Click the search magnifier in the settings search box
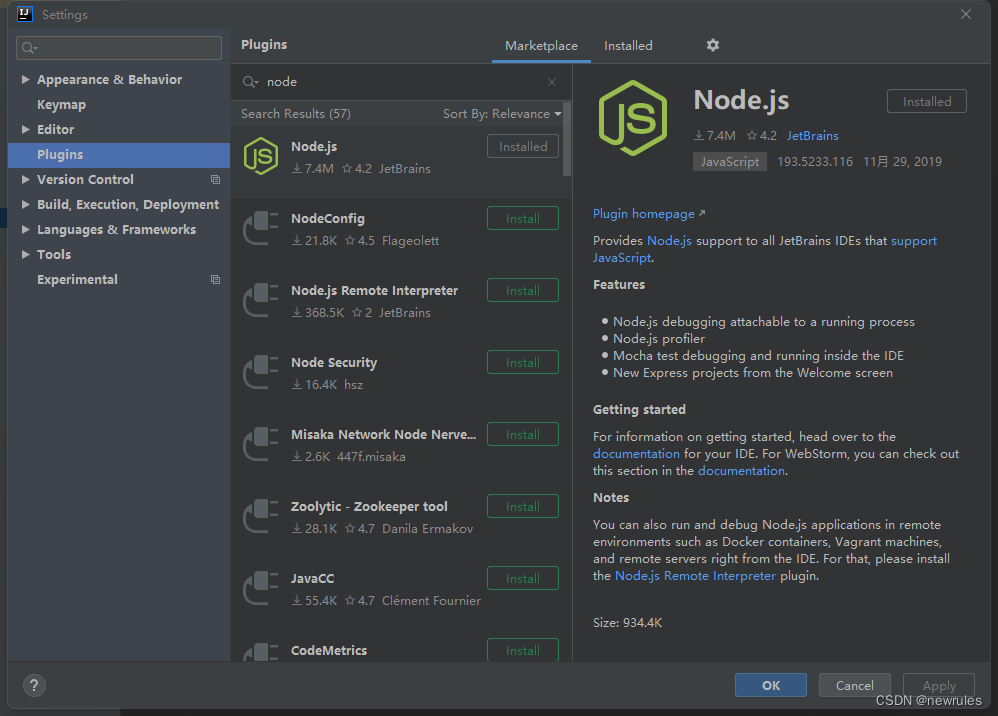The width and height of the screenshot is (998, 716). click(x=29, y=48)
